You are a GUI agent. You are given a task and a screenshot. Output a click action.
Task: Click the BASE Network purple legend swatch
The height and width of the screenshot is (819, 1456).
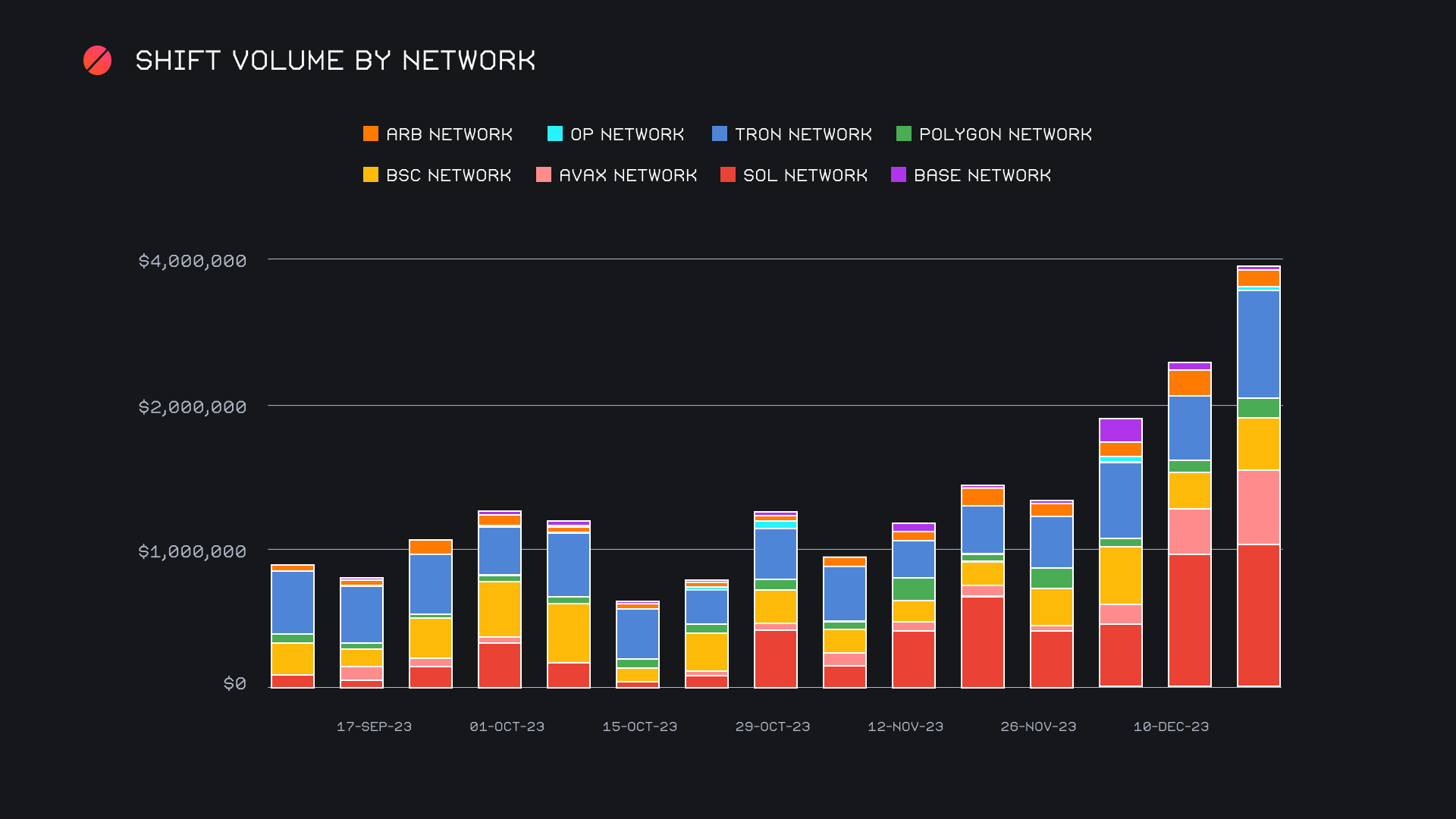point(898,175)
